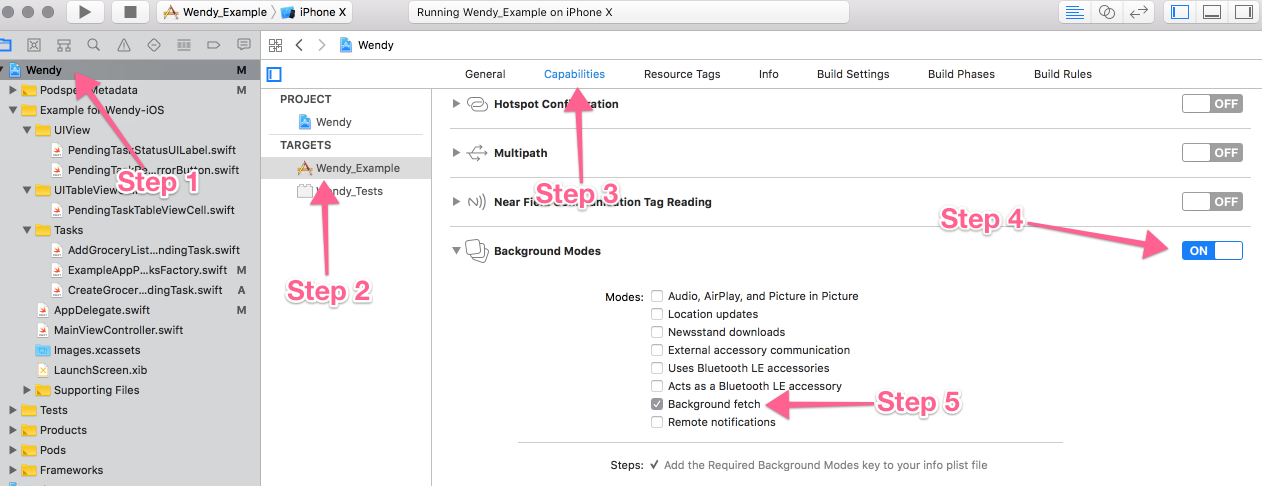Open the Build Settings tab
The width and height of the screenshot is (1262, 486).
[x=853, y=74]
